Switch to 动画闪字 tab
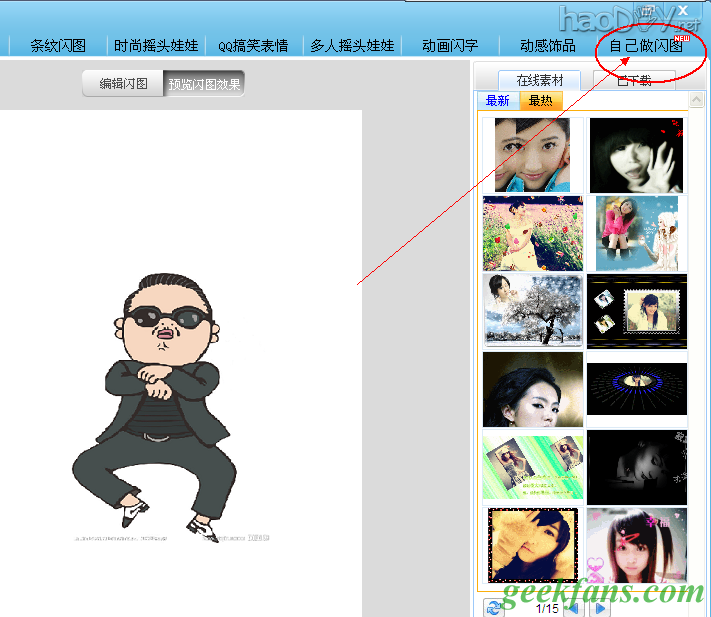This screenshot has width=711, height=617. [449, 45]
